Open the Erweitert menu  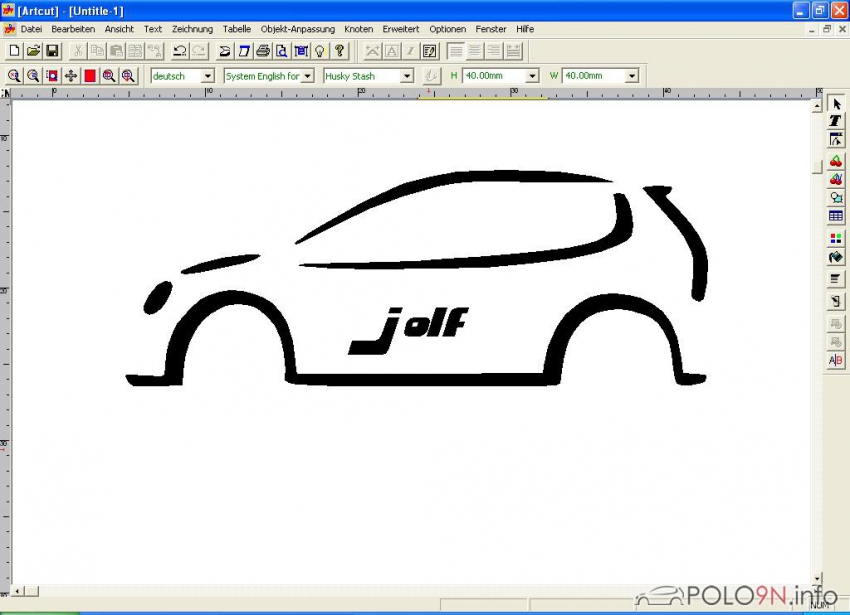tap(401, 29)
